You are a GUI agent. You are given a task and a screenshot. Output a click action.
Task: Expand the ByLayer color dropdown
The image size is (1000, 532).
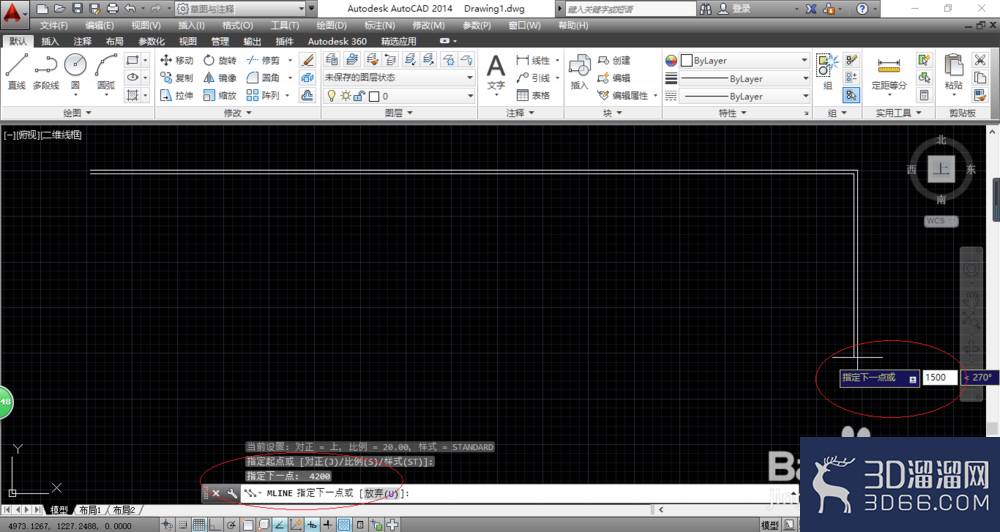745,61
